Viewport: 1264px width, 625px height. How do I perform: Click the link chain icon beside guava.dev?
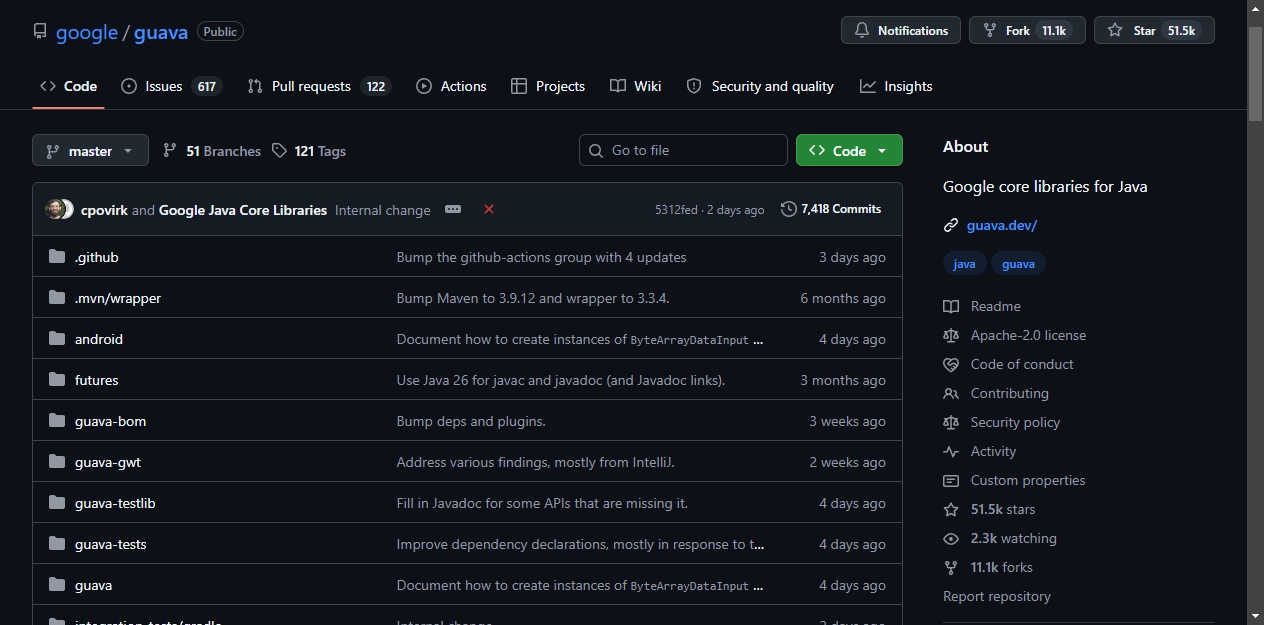[951, 225]
